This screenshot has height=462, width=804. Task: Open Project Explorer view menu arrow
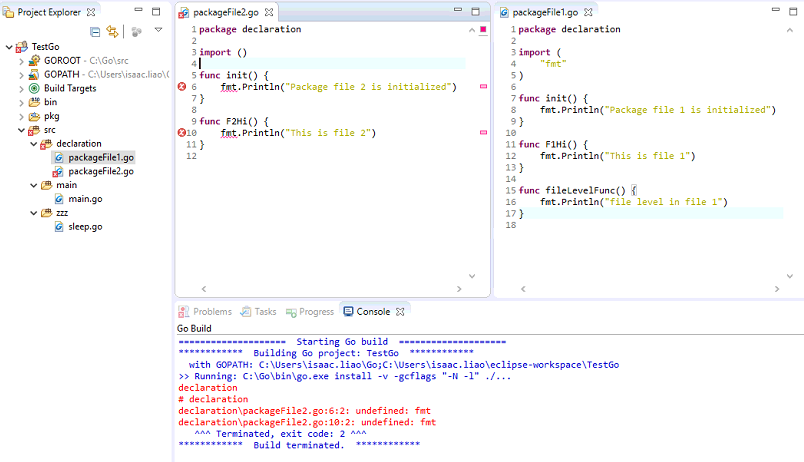point(157,31)
